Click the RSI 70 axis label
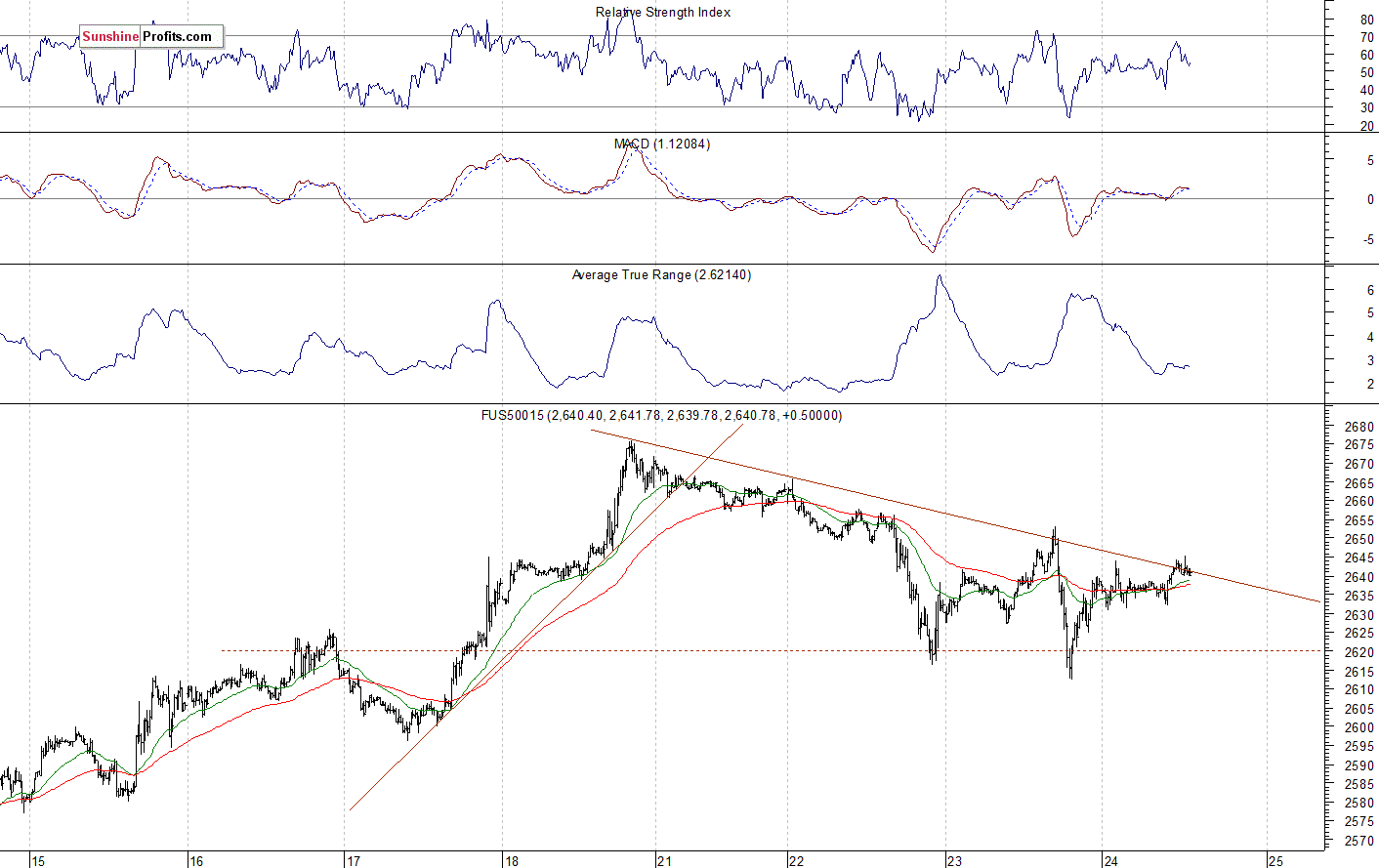Screen dimensions: 1379x868 tap(1367, 38)
